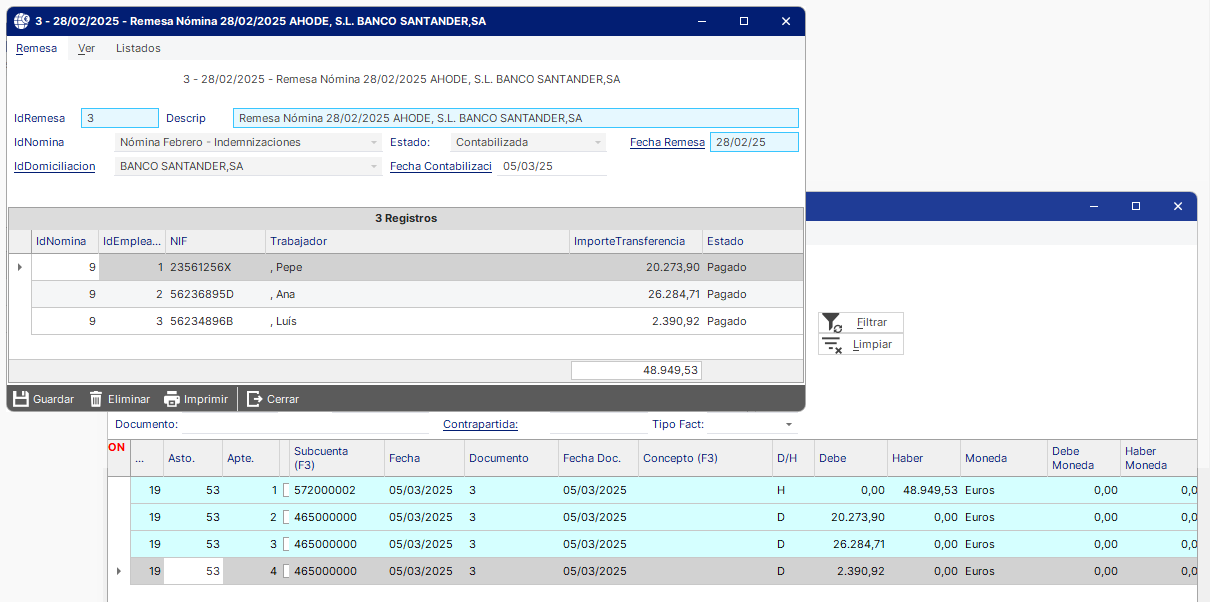Open the Ver menu

click(x=86, y=48)
